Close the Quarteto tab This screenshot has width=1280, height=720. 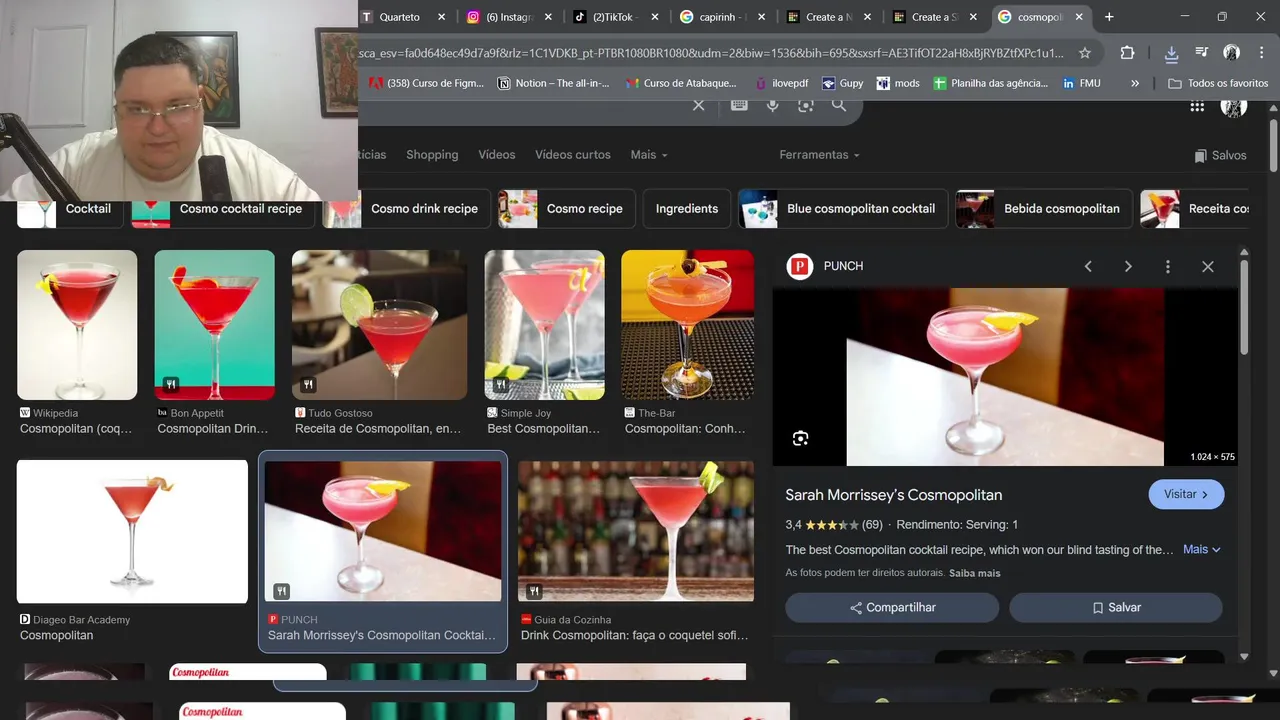[441, 17]
